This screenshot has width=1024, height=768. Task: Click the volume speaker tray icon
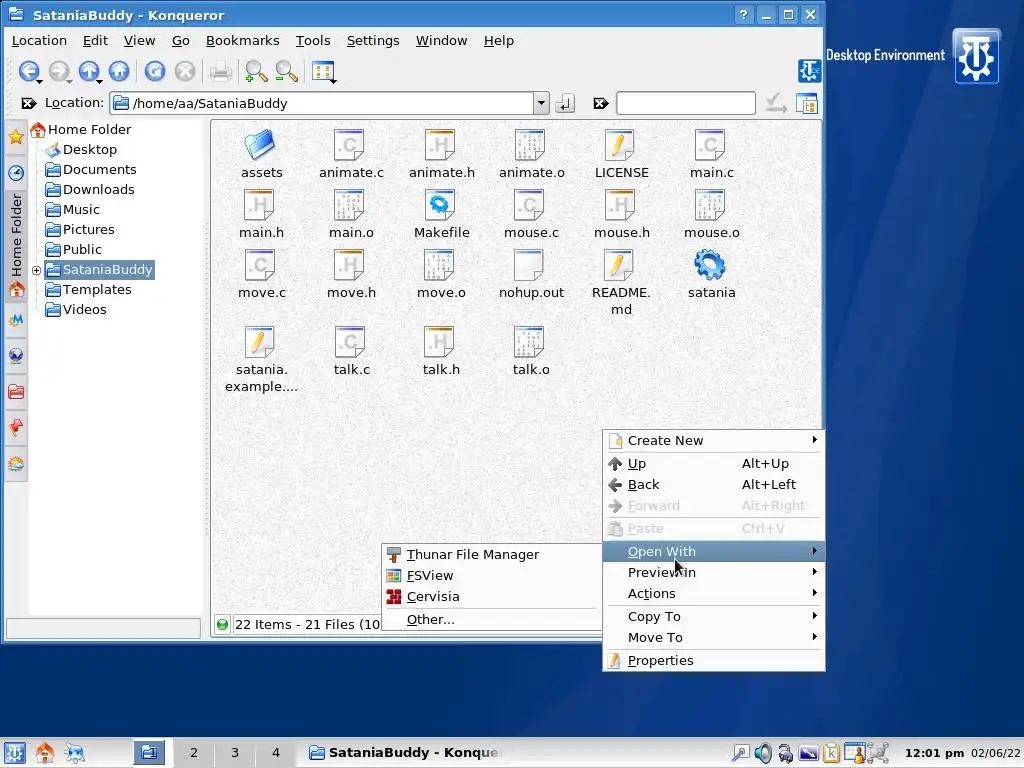(763, 753)
